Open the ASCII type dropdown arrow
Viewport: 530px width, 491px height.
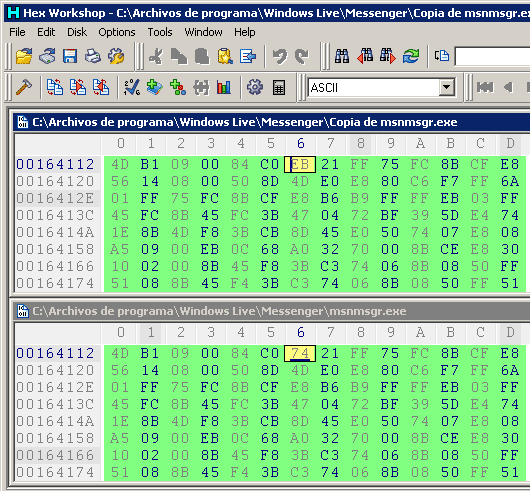click(x=447, y=88)
